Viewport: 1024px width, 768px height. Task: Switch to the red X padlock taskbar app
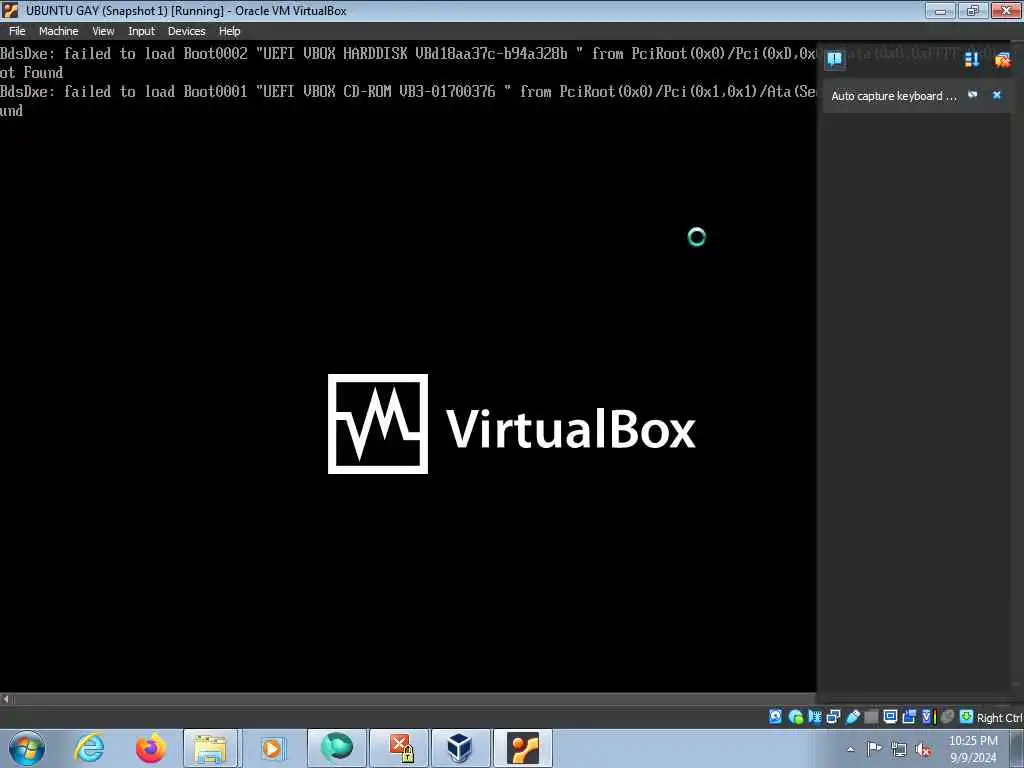pyautogui.click(x=399, y=748)
